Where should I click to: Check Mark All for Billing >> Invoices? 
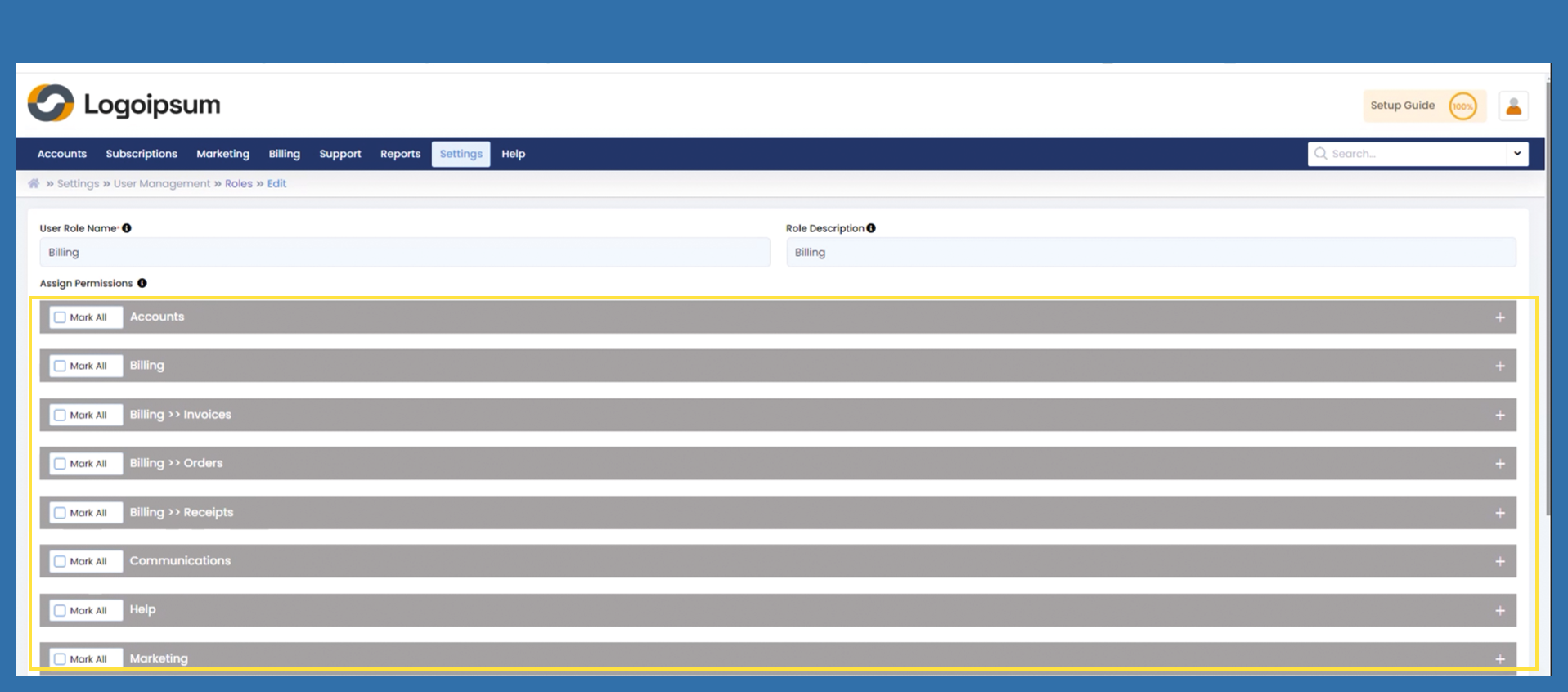point(60,416)
